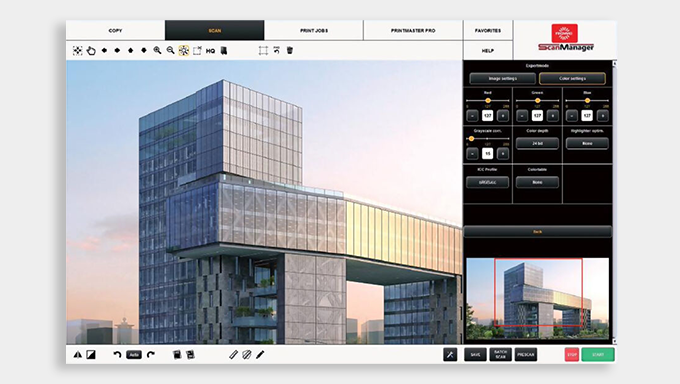Toggle HQ high quality view
Image resolution: width=680 pixels, height=384 pixels.
click(x=210, y=51)
